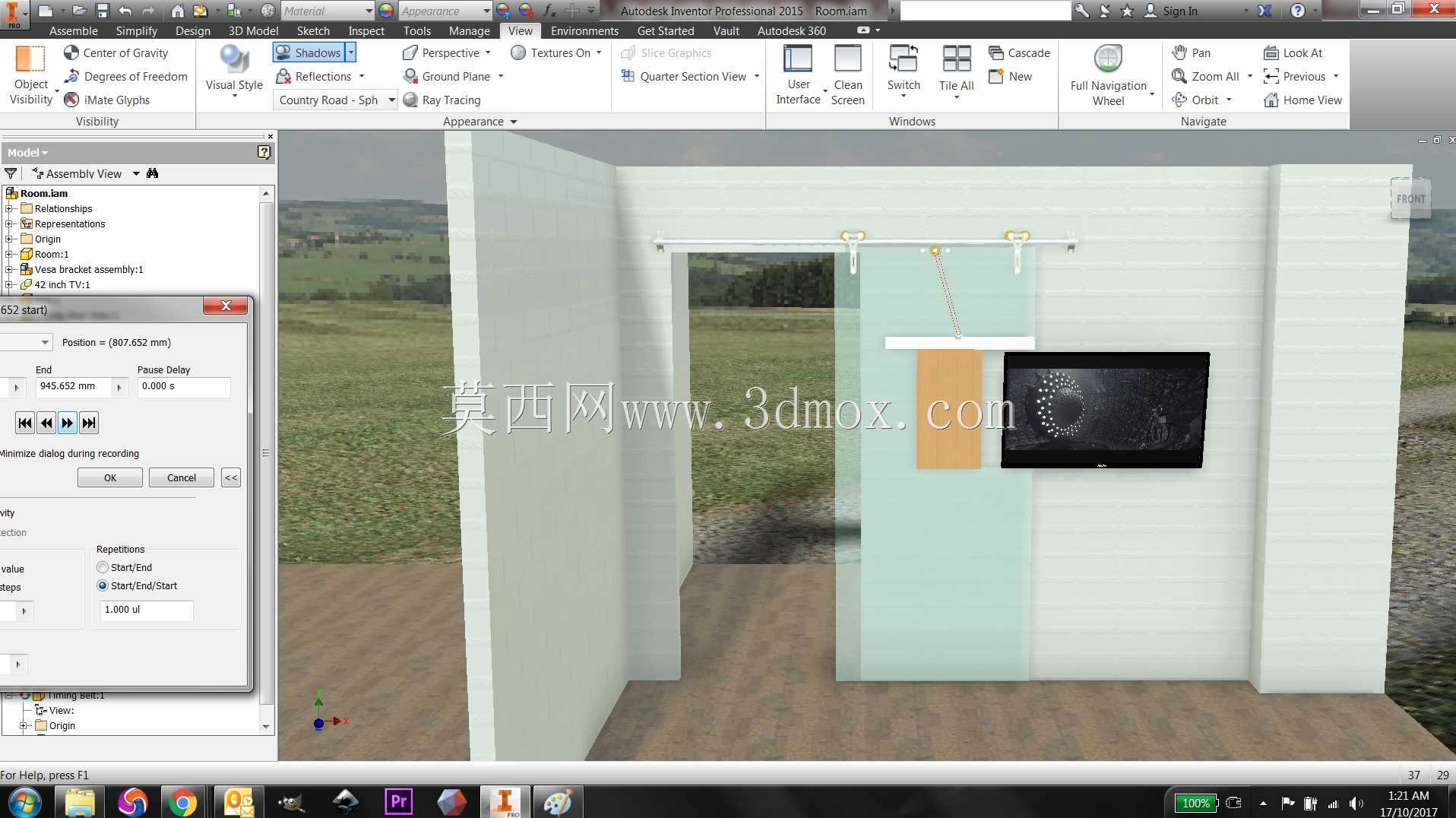The image size is (1456, 818).
Task: Expand the Vesa bracket assembly:1 node
Action: pyautogui.click(x=9, y=269)
